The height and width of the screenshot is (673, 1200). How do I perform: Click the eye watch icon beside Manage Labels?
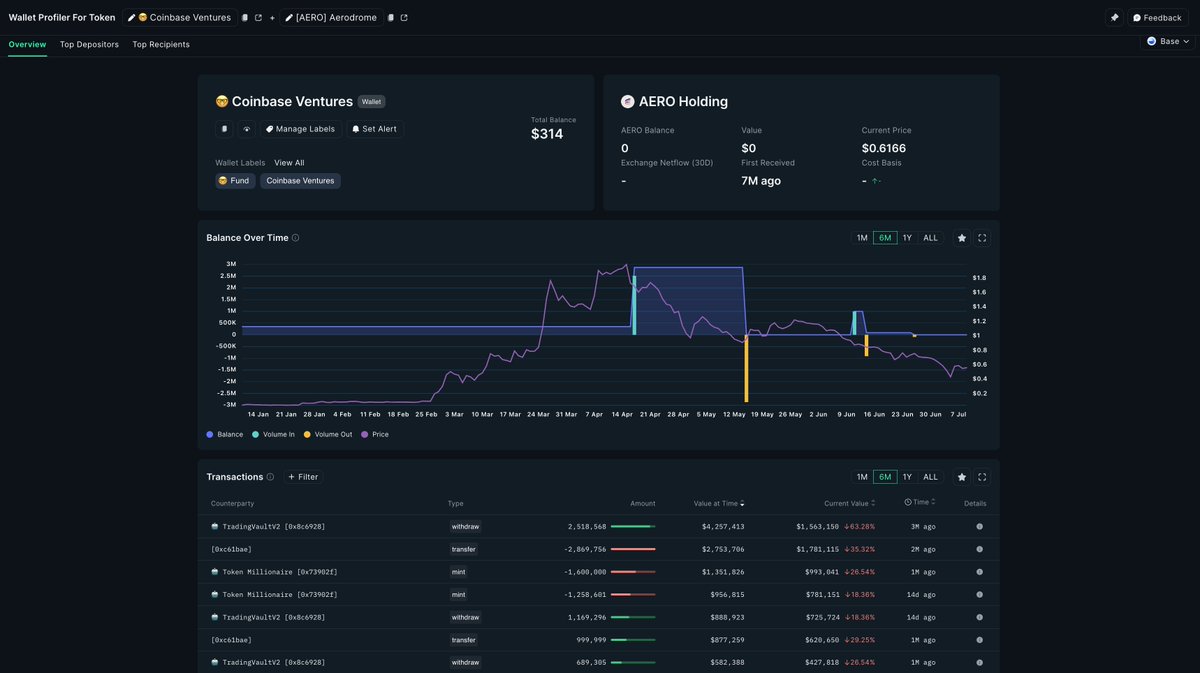(247, 129)
